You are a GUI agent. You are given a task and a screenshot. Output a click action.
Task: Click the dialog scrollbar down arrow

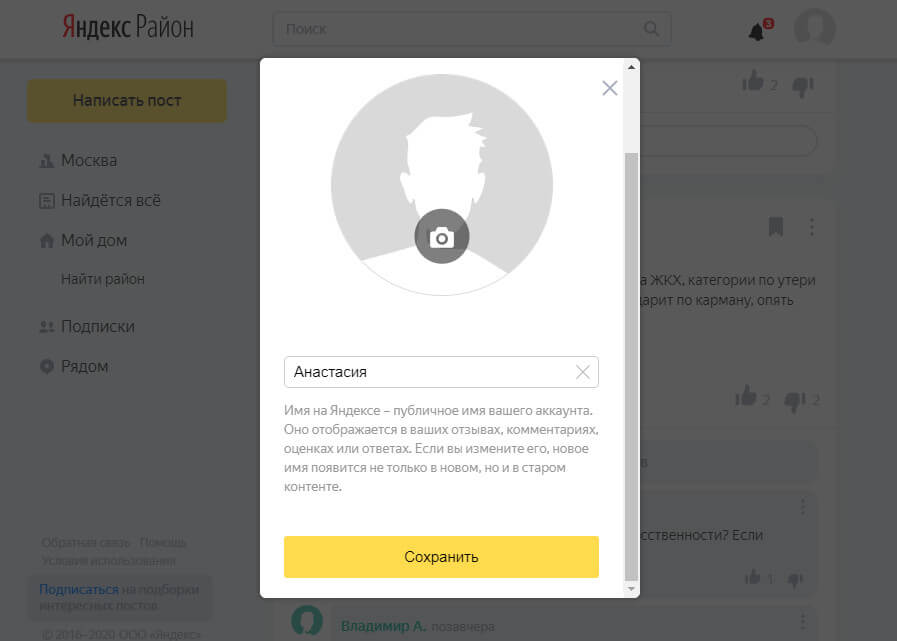(x=631, y=588)
